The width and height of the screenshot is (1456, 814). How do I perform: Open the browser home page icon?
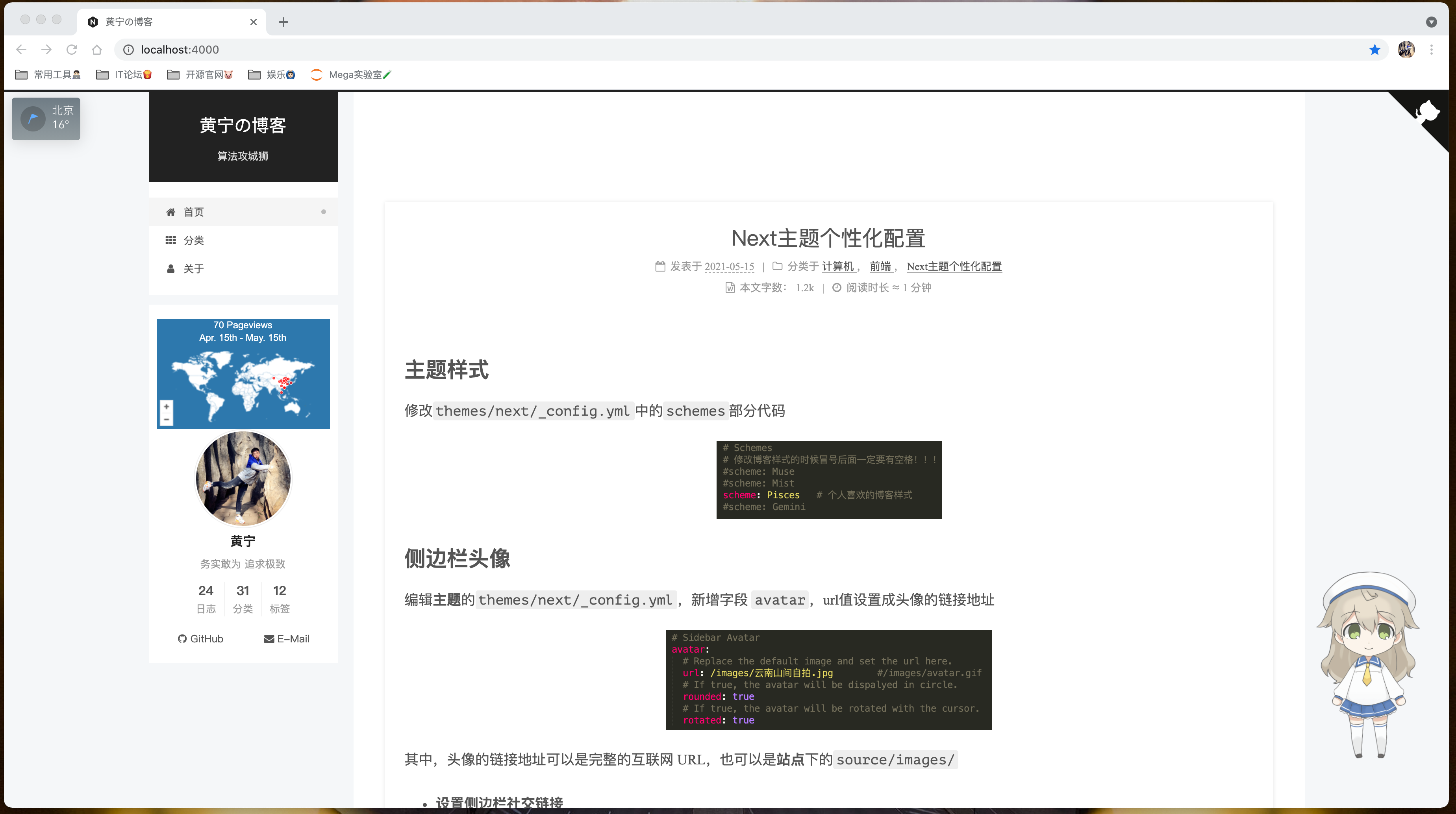point(96,50)
